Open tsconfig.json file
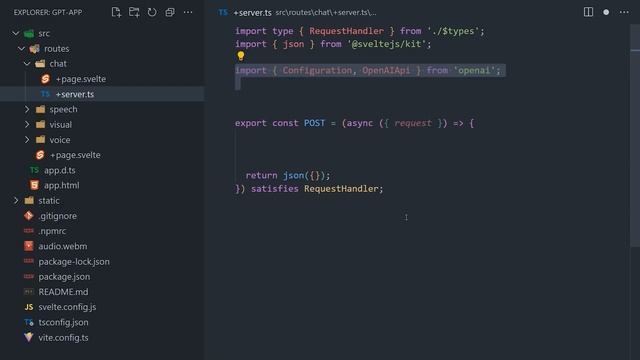The image size is (640, 360). [x=63, y=322]
